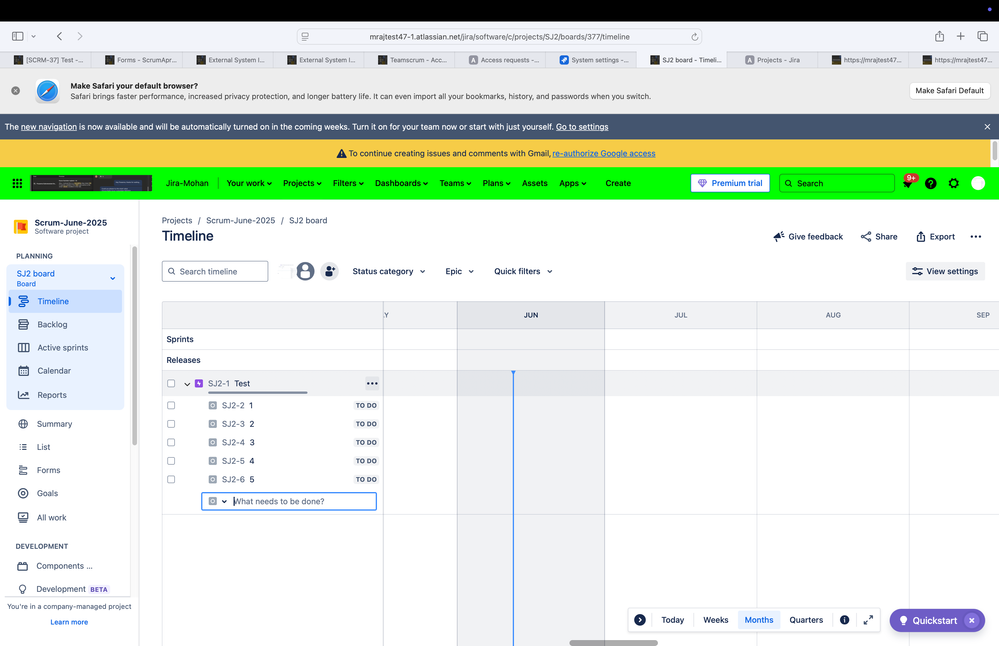Open a new Safari tab

[x=960, y=36]
